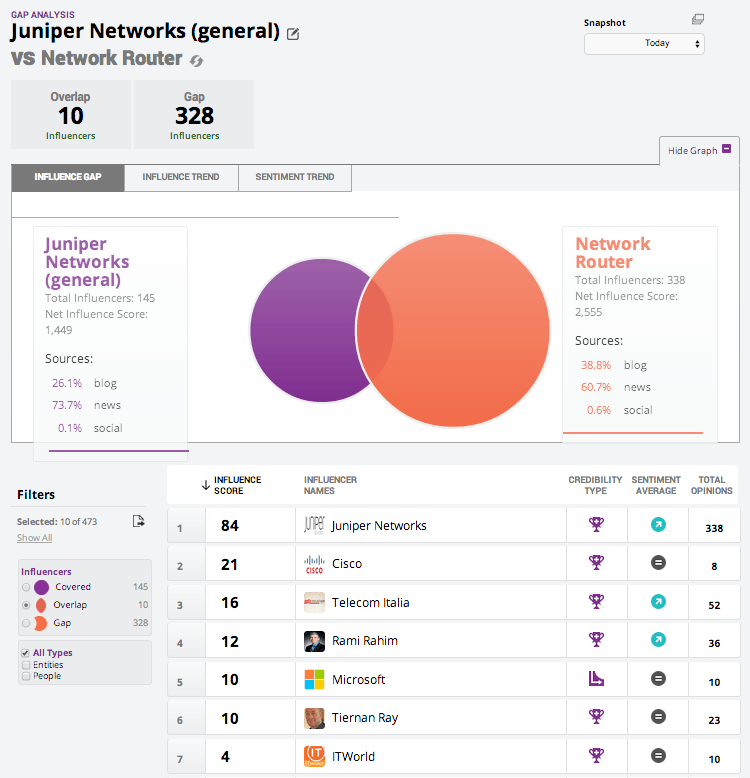Click the neutral sentiment icon for Tiernan Ray
The height and width of the screenshot is (778, 750).
pyautogui.click(x=657, y=717)
